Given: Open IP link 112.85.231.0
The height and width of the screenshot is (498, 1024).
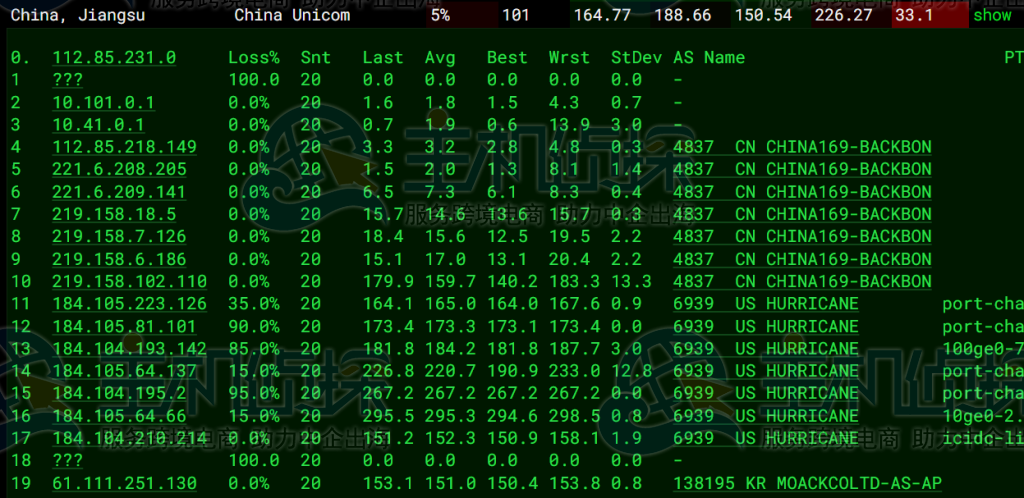Looking at the screenshot, I should tap(114, 58).
